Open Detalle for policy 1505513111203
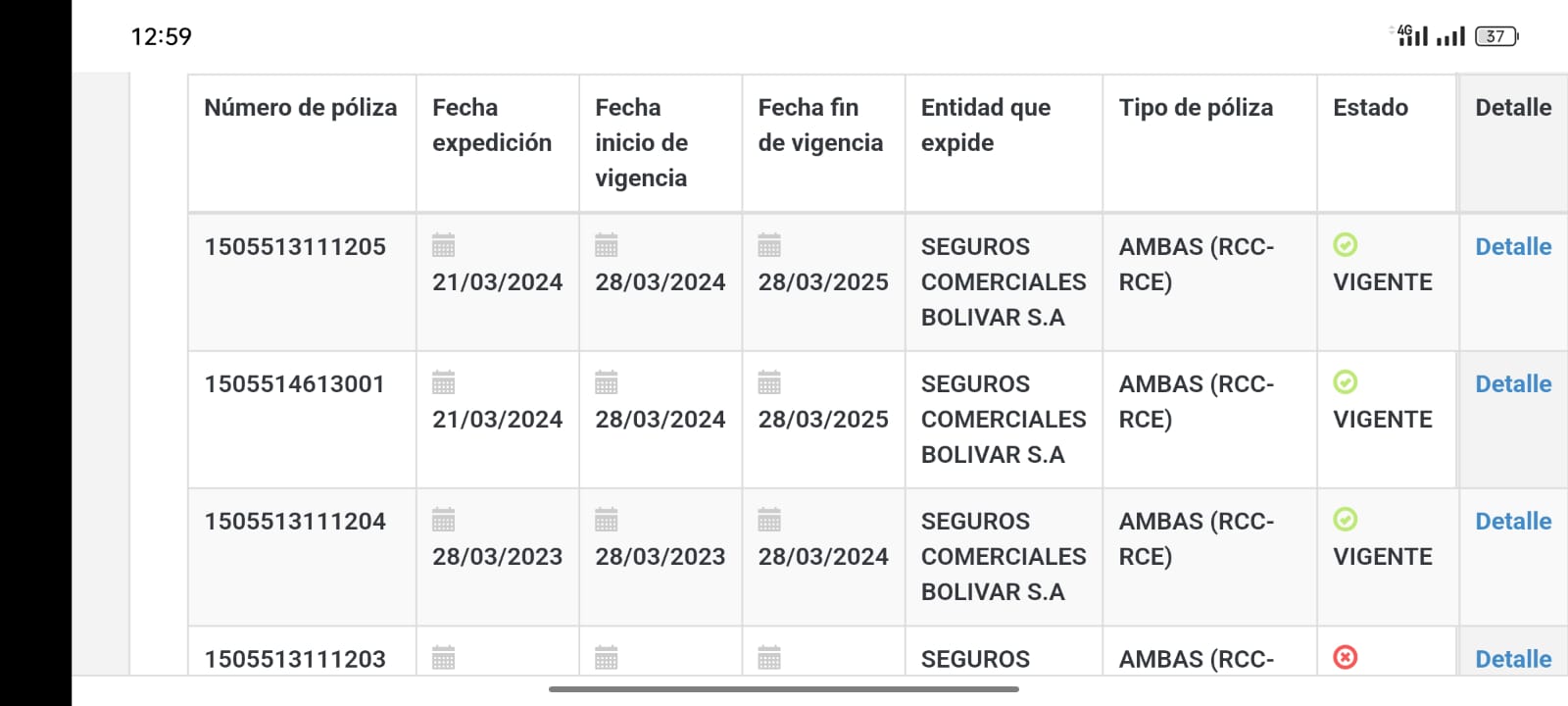The height and width of the screenshot is (706, 1568). tap(1513, 659)
